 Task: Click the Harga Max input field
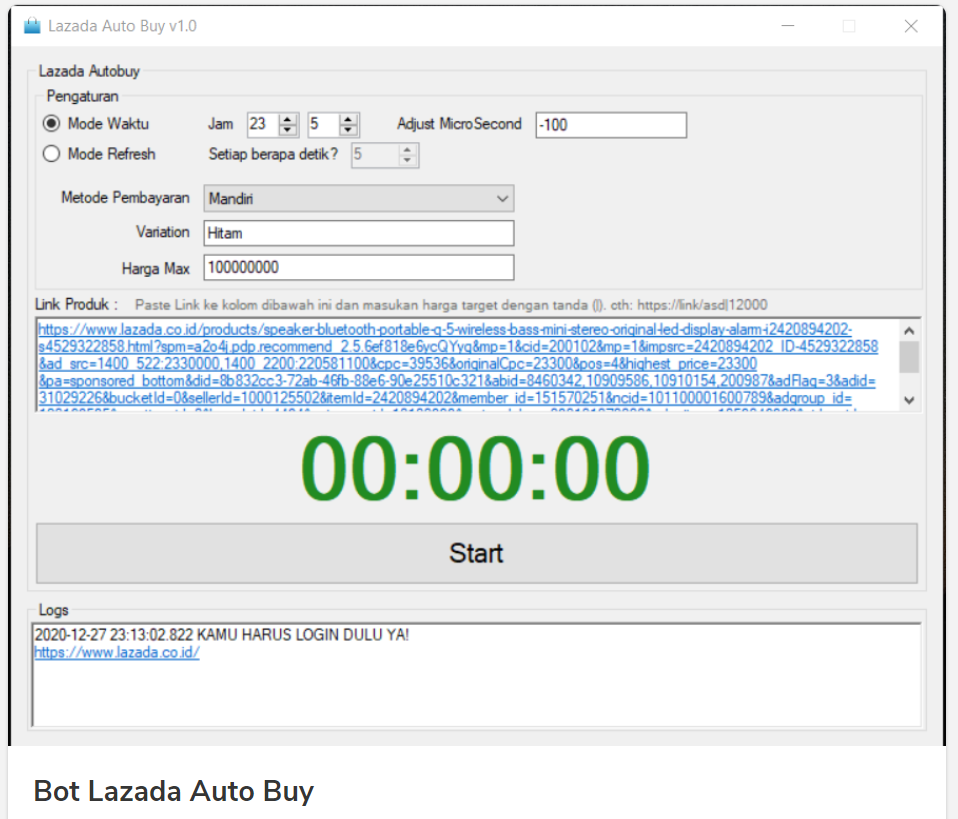click(359, 267)
